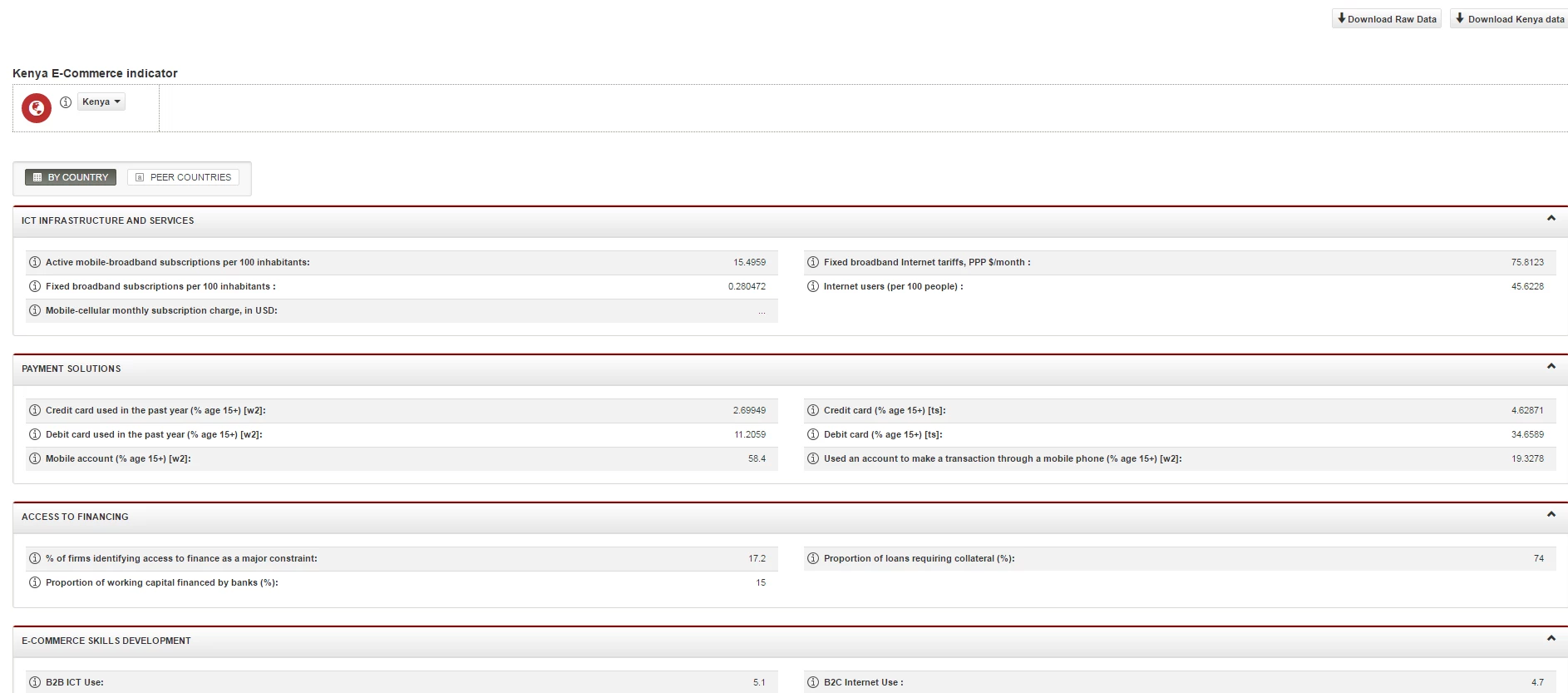
Task: Info icon for Credit card [ts] row
Action: click(813, 410)
